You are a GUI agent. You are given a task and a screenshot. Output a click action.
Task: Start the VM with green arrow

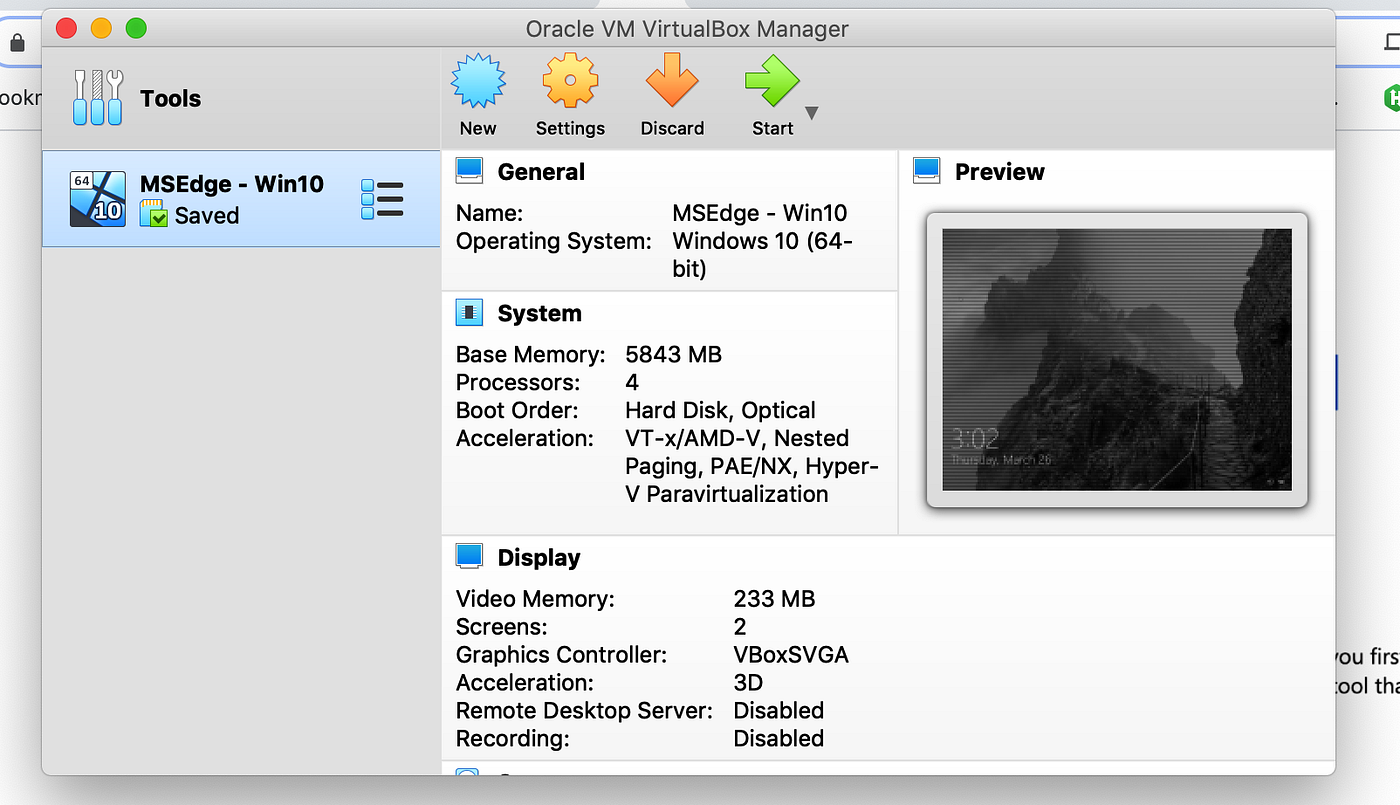click(x=772, y=81)
